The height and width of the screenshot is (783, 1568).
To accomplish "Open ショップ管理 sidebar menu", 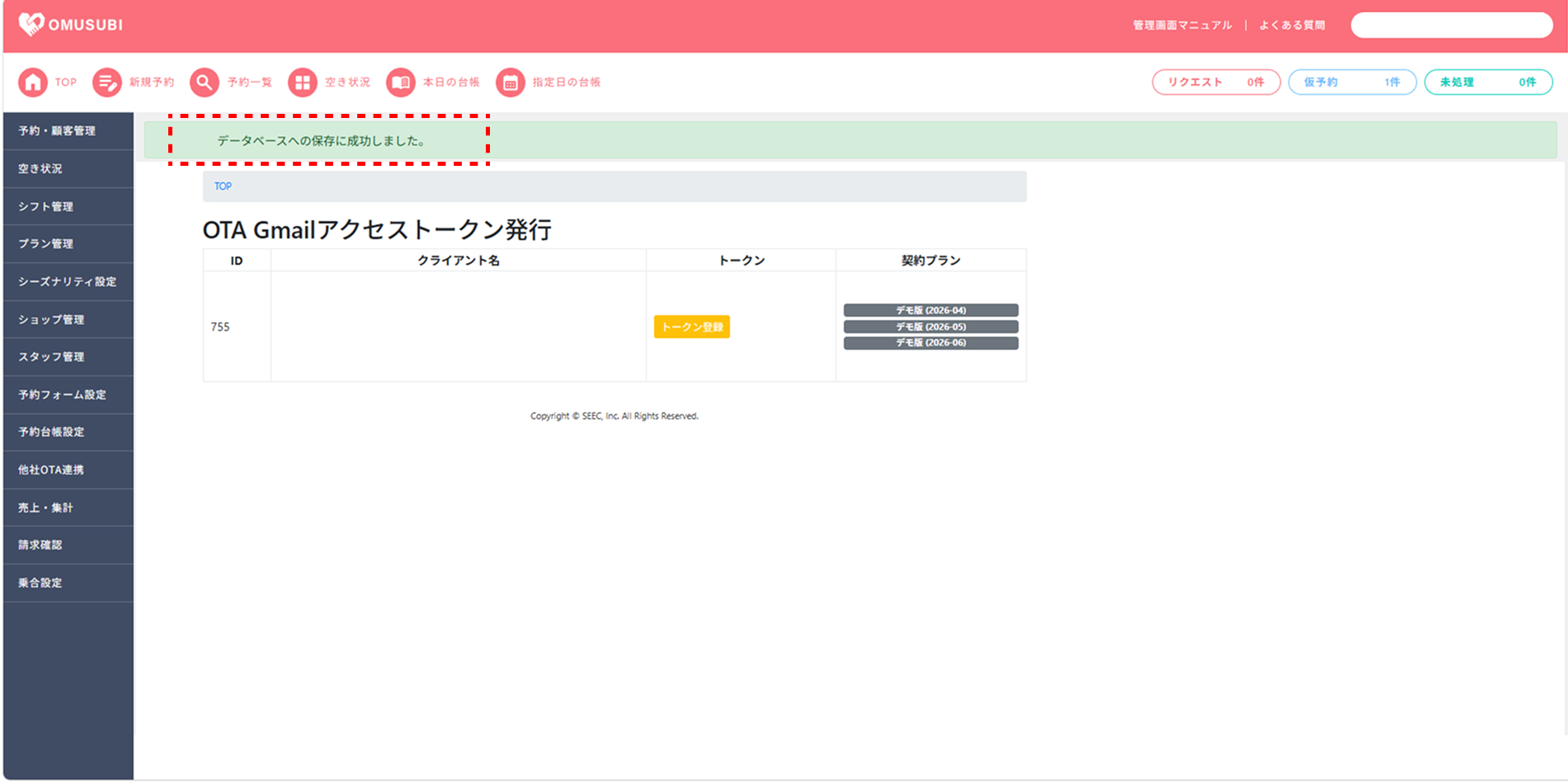I will point(68,320).
